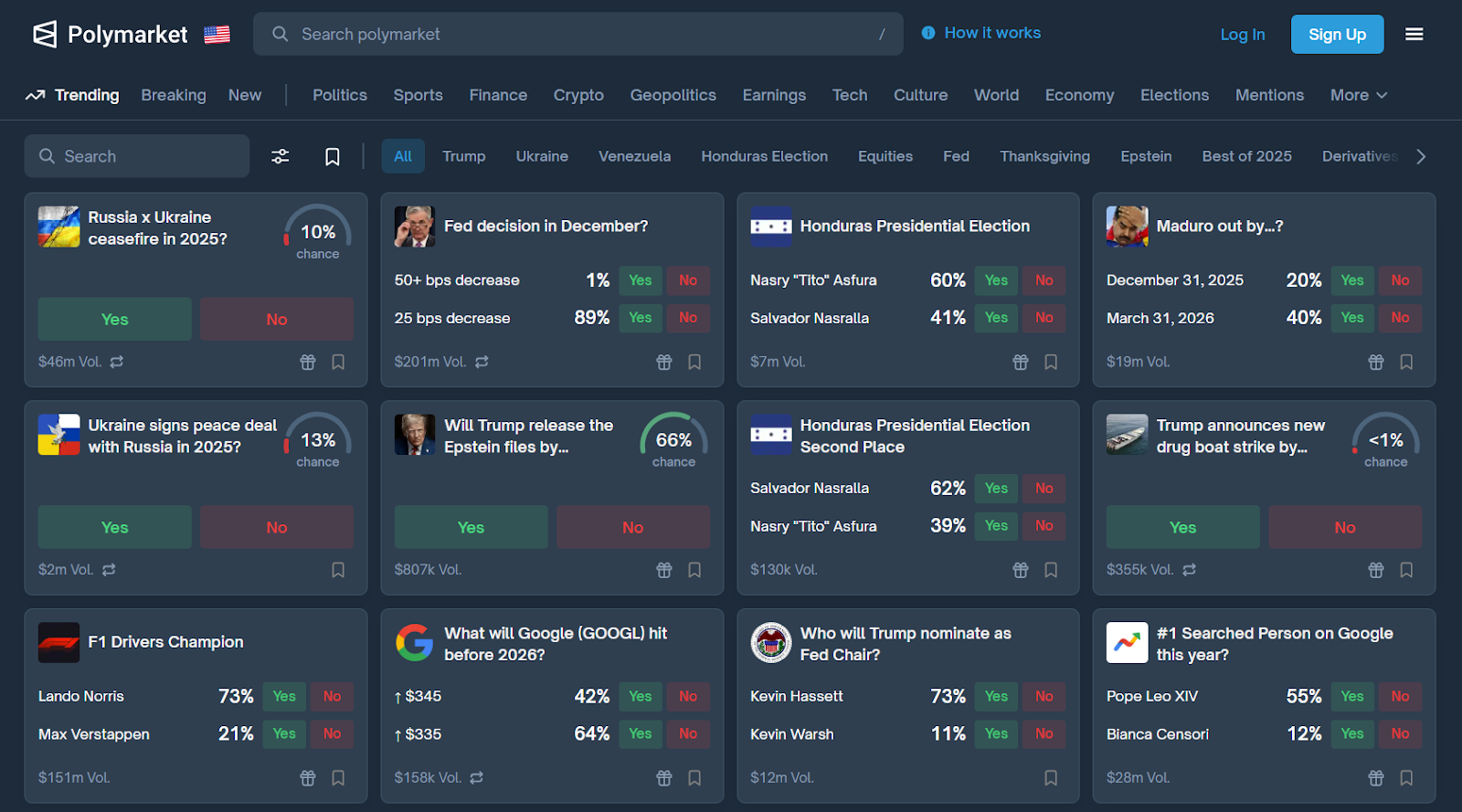Screen dimensions: 1462x812
Task: Click the search polymarket input field
Action: tap(578, 34)
